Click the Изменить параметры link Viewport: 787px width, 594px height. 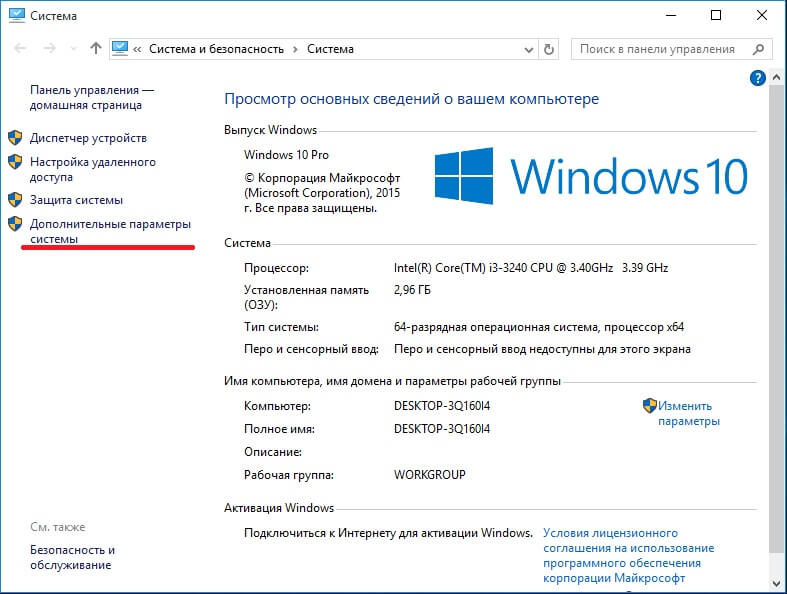coord(689,413)
